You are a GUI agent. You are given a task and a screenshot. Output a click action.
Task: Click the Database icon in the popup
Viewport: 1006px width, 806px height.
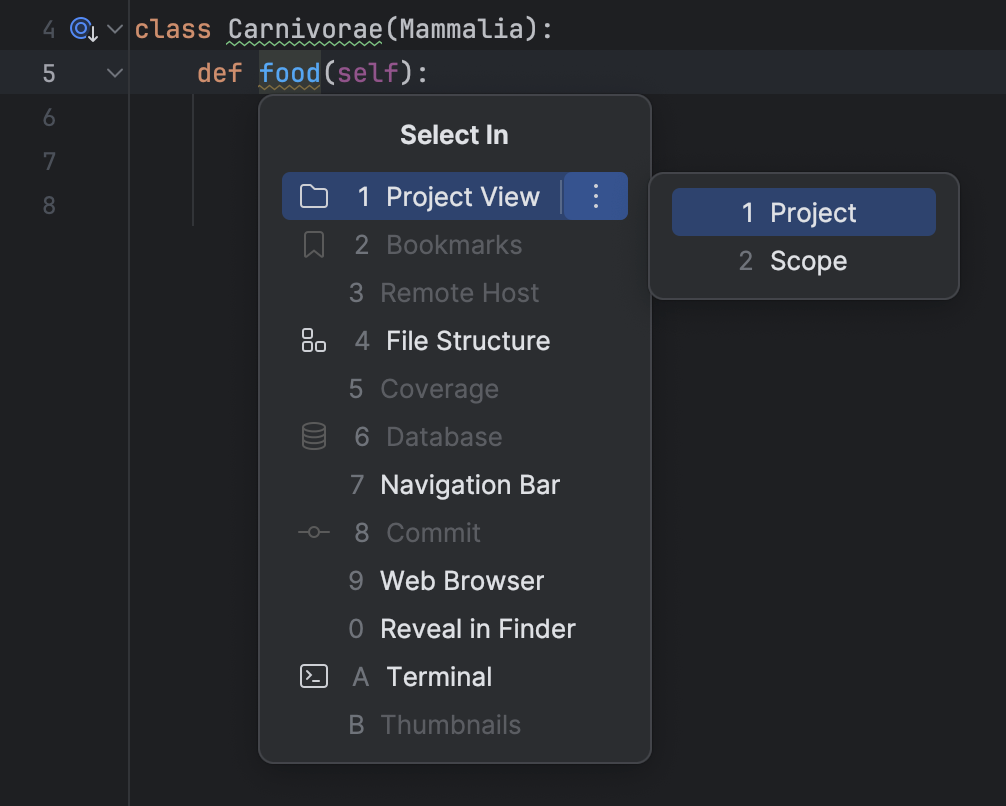click(313, 436)
